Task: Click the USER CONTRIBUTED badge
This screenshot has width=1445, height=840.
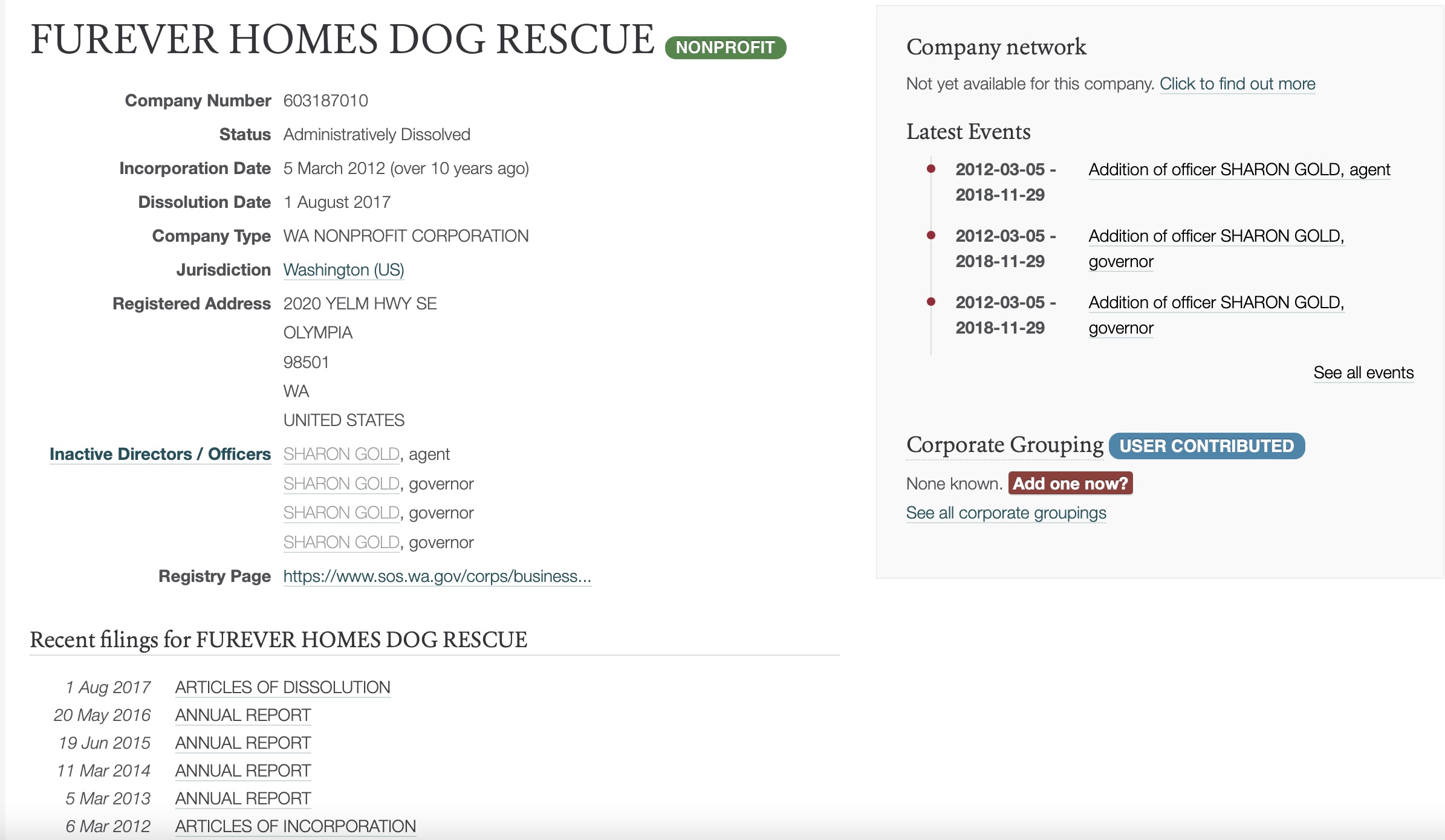Action: coord(1207,446)
